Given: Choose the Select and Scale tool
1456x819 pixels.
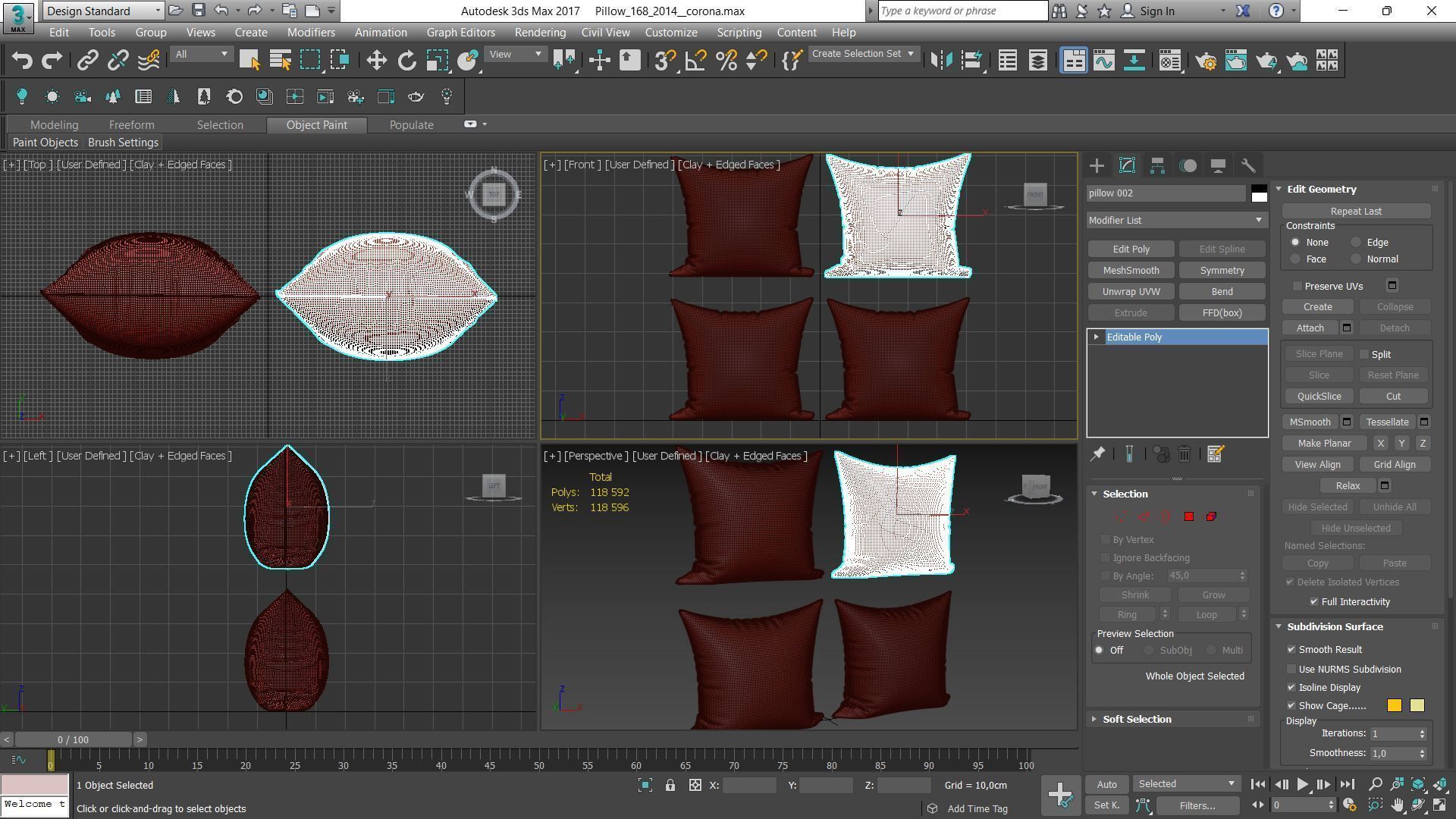Looking at the screenshot, I should 438,61.
